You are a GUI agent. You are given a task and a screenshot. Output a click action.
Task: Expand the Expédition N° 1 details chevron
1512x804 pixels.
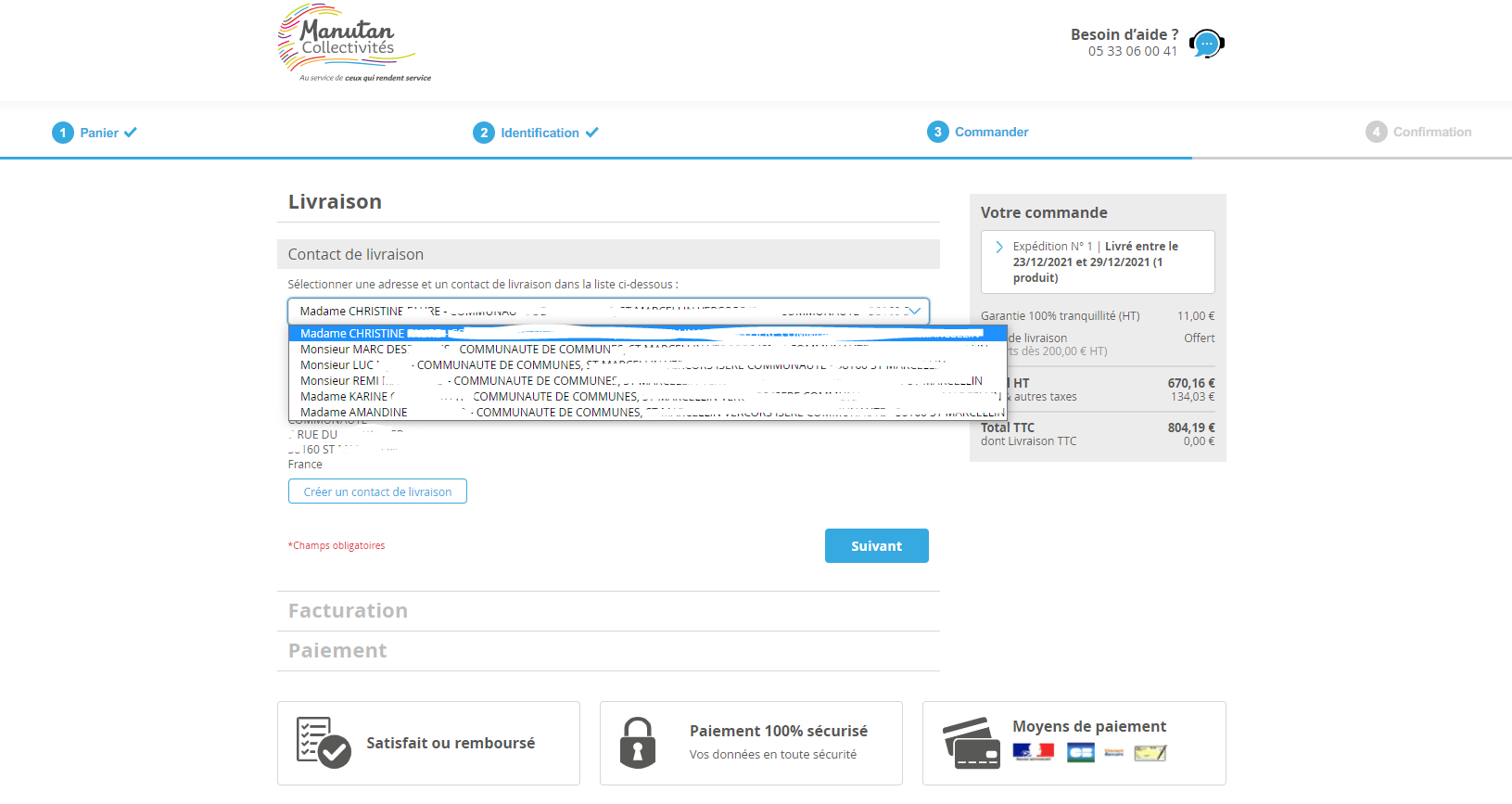(999, 247)
